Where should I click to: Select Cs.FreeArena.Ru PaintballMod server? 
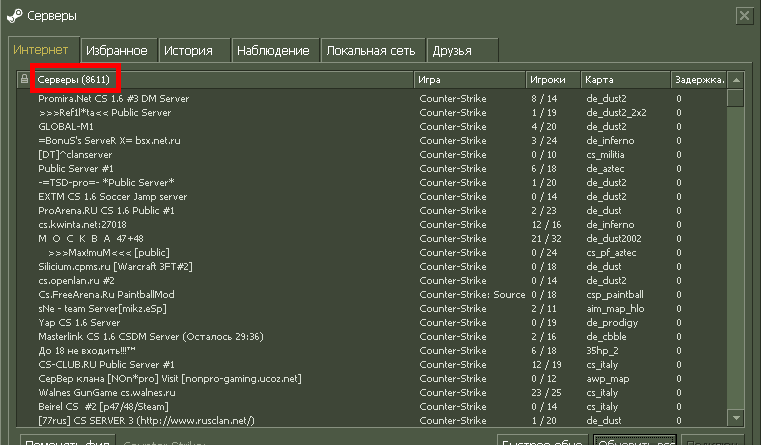(x=372, y=295)
